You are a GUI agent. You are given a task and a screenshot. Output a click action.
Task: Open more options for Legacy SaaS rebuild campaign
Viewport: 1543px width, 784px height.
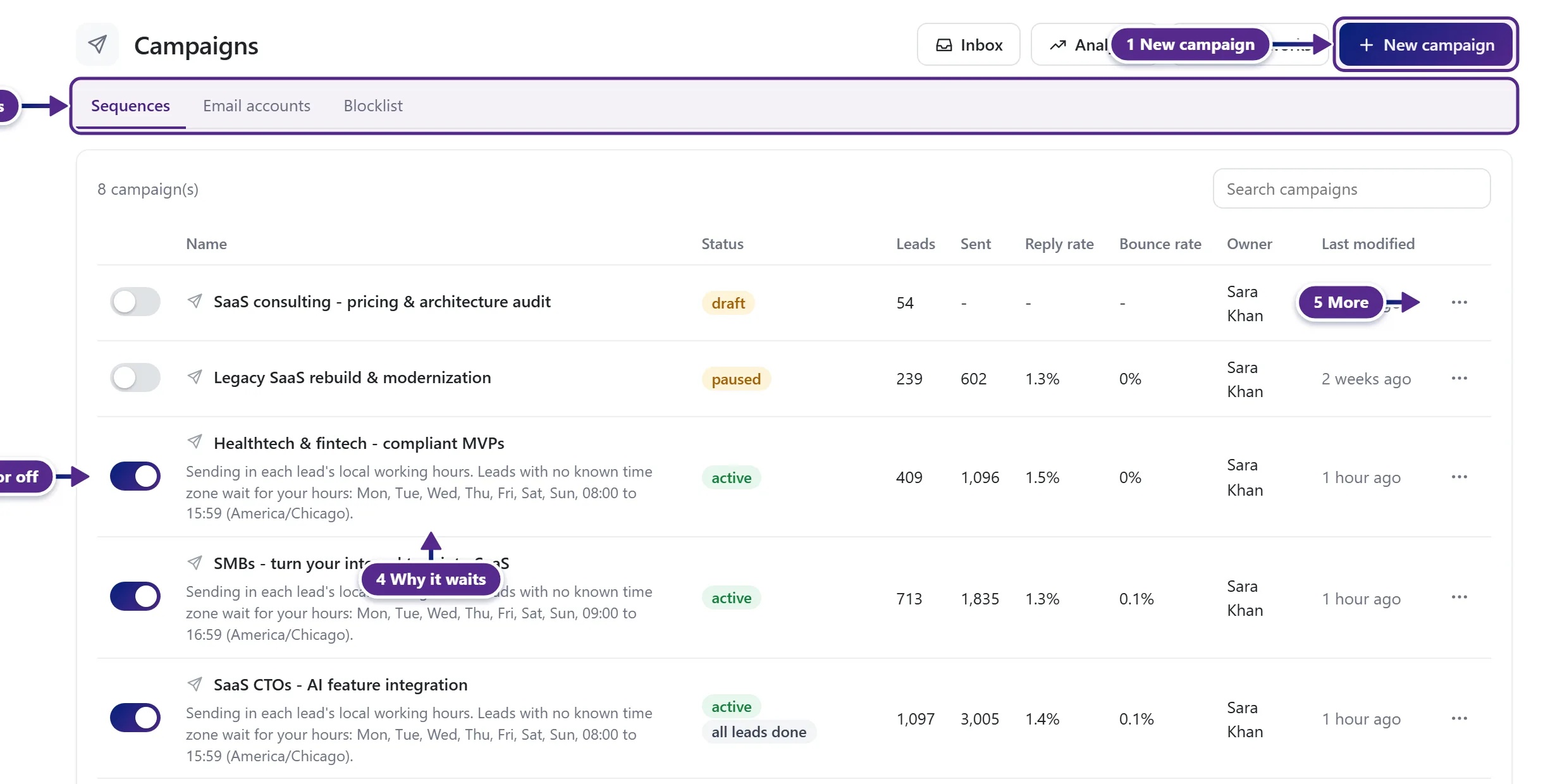pyautogui.click(x=1459, y=378)
